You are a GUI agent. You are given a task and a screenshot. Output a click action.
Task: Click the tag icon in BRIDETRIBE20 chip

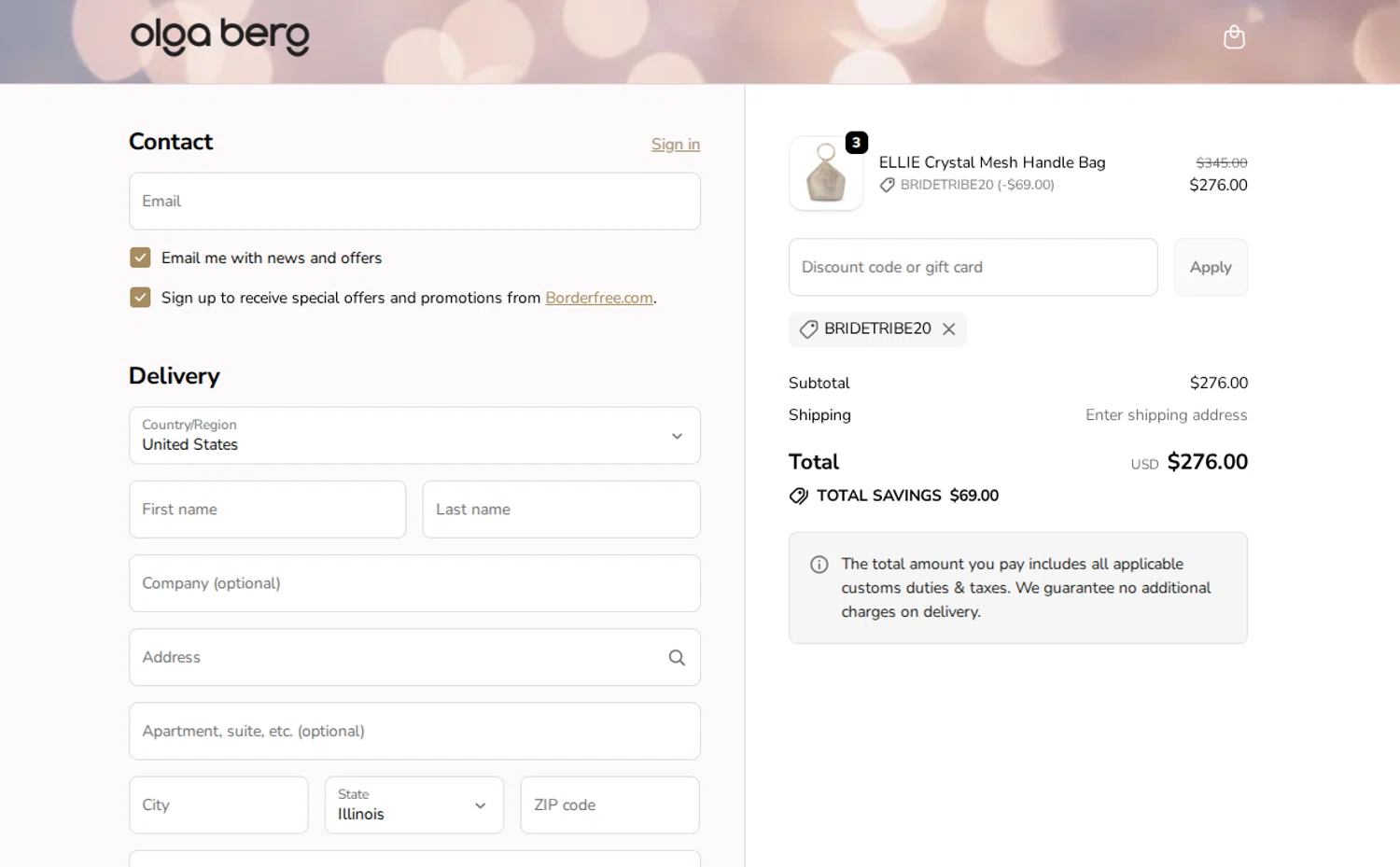pos(808,329)
